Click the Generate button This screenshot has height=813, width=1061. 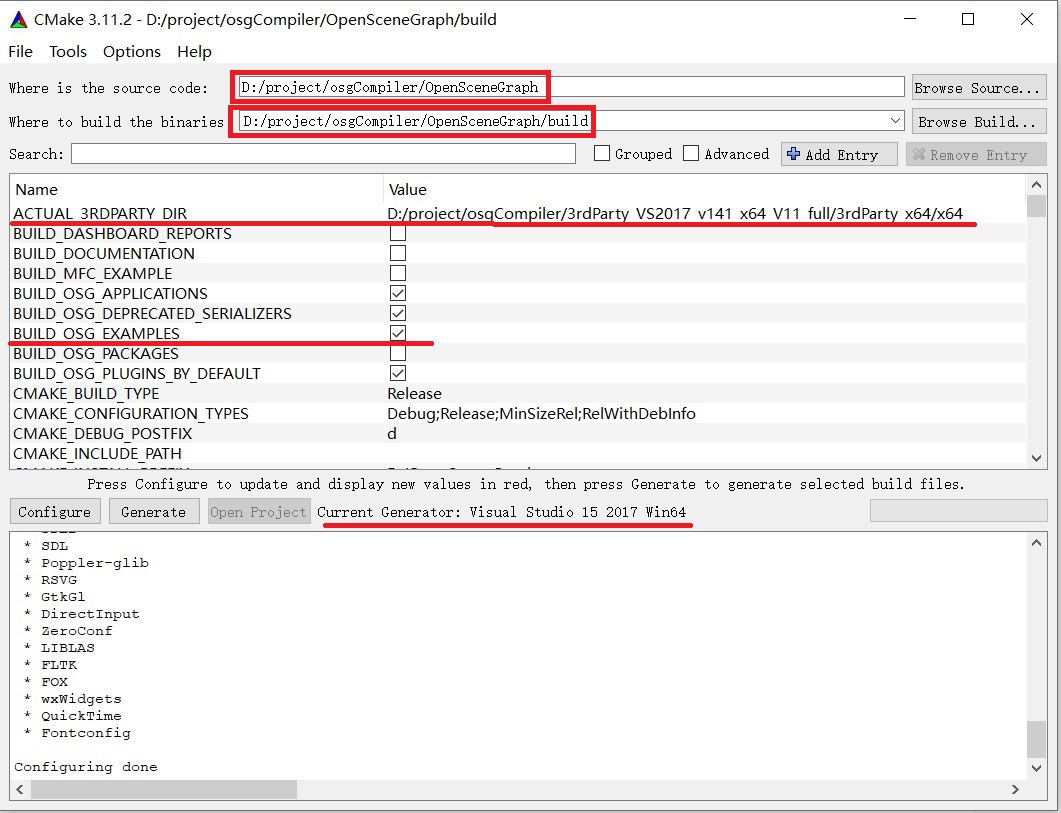[154, 512]
